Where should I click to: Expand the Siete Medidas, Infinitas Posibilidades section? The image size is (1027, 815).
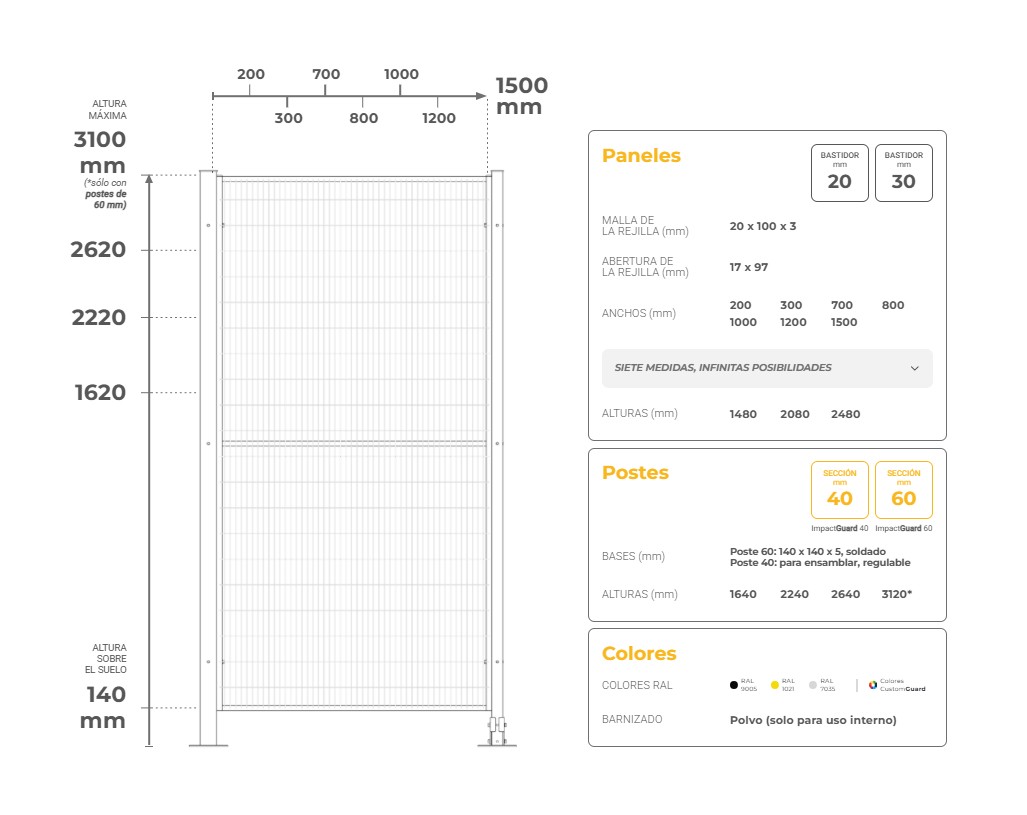(722, 368)
